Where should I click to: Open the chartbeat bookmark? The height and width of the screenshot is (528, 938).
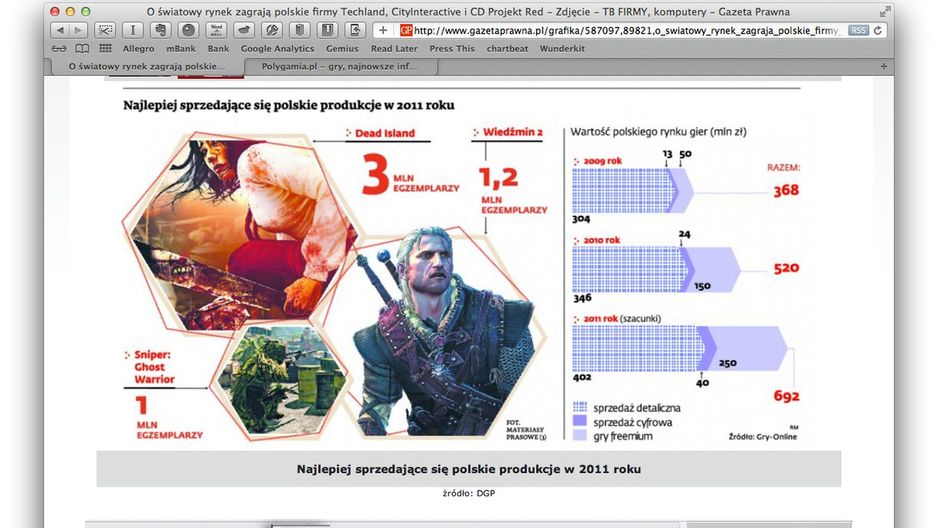pos(507,48)
